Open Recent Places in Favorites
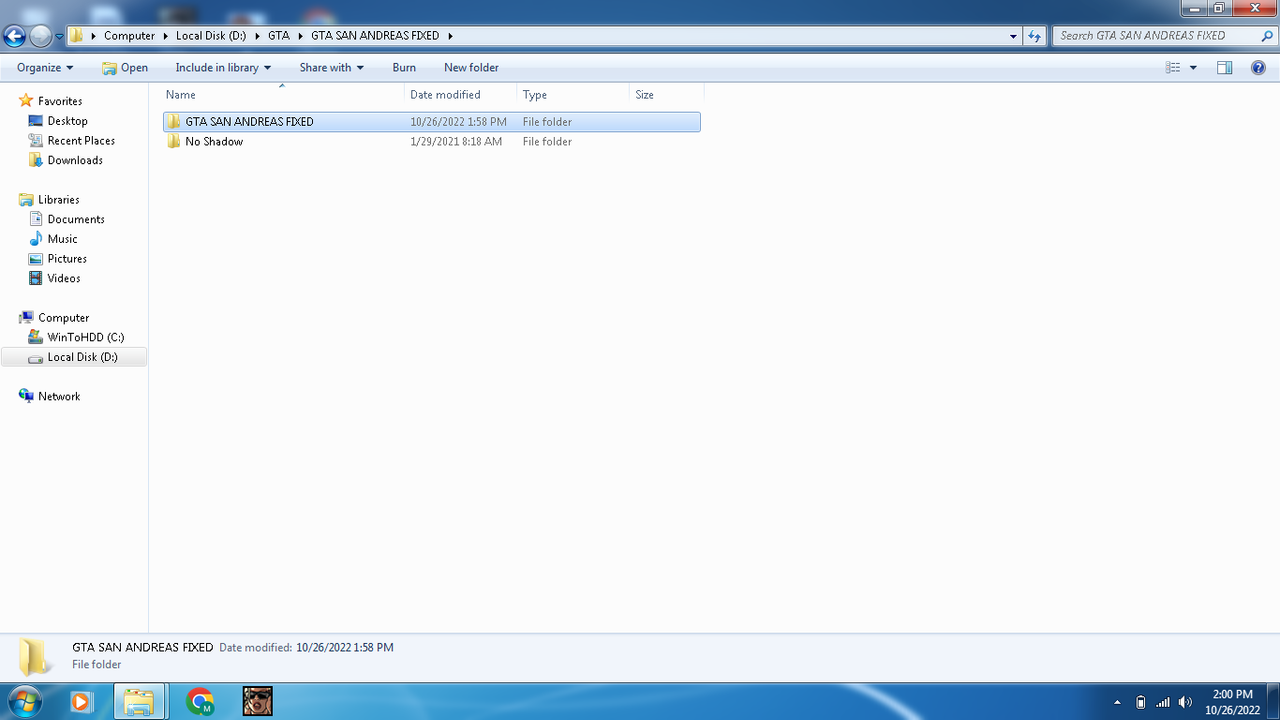This screenshot has height=720, width=1280. (x=81, y=141)
